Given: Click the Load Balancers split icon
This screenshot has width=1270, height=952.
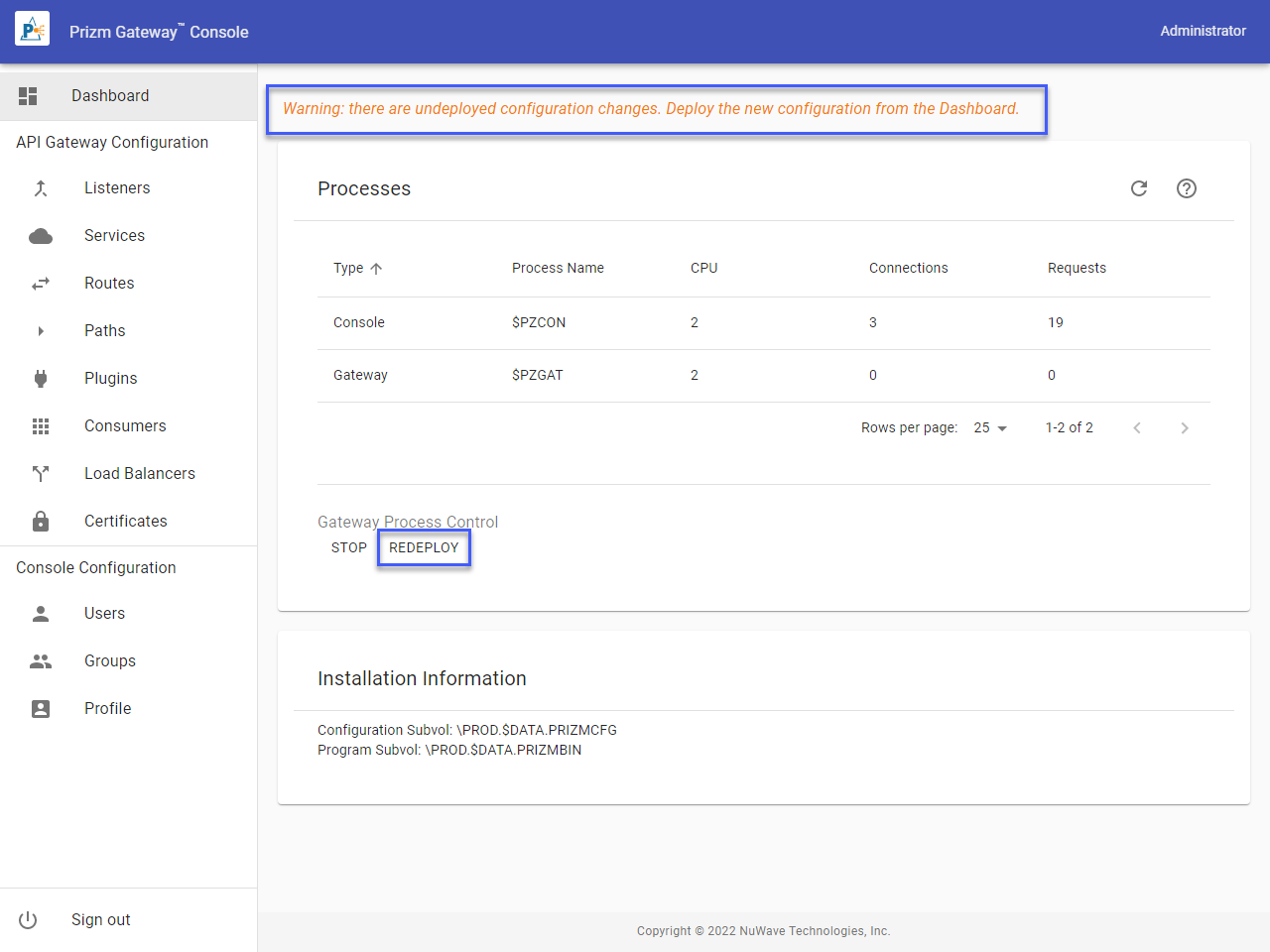Looking at the screenshot, I should [41, 474].
